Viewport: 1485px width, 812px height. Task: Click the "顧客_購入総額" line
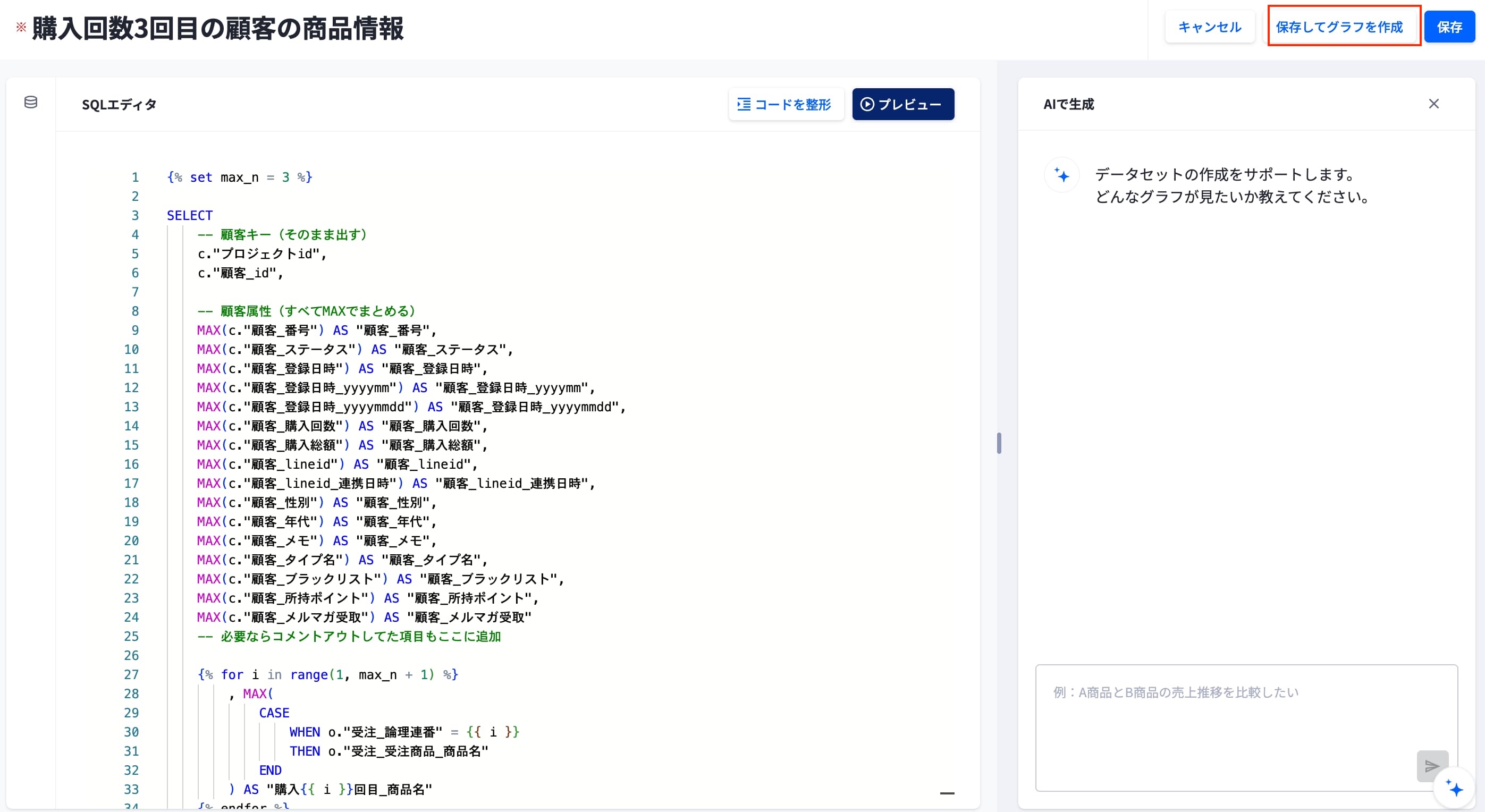[342, 445]
